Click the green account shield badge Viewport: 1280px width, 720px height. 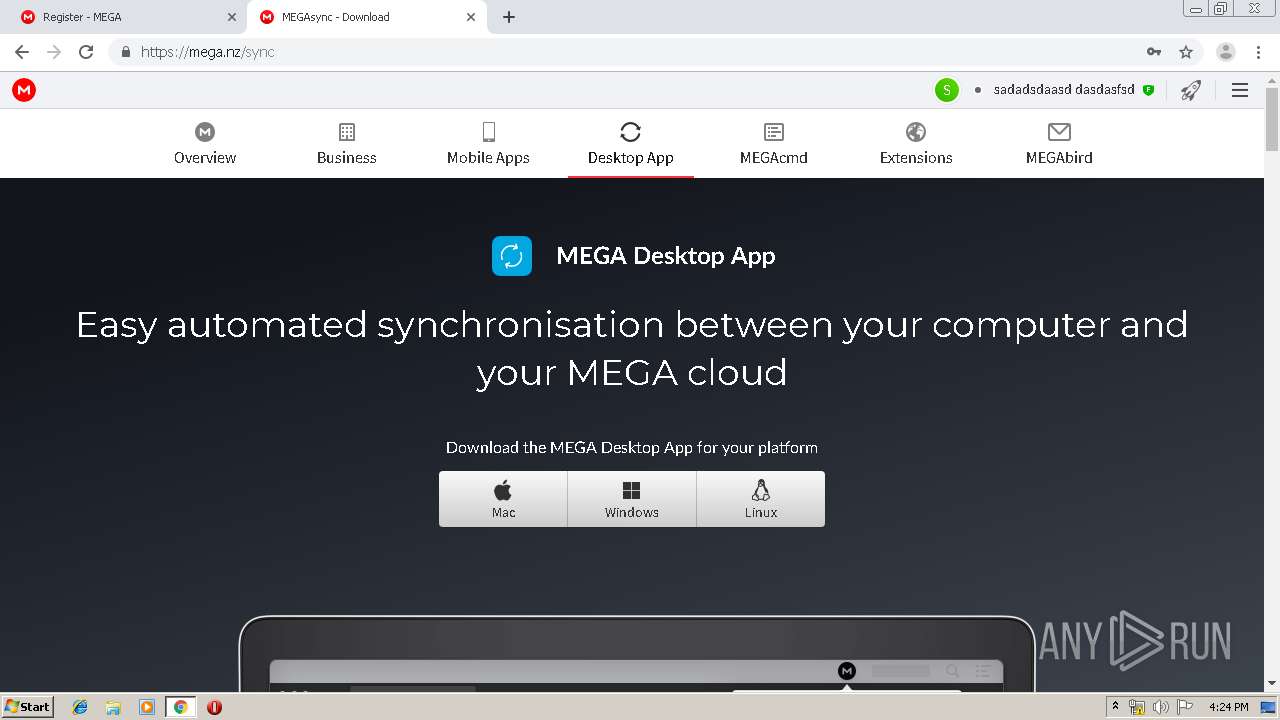[x=1148, y=90]
